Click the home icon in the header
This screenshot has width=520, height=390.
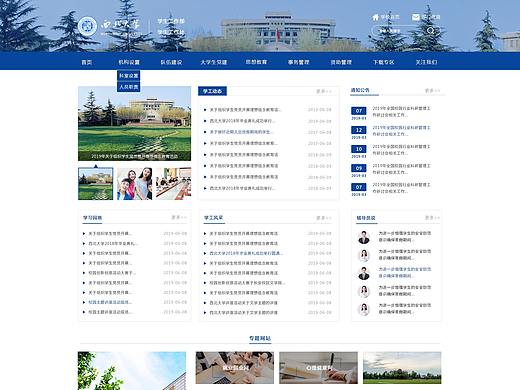376,17
